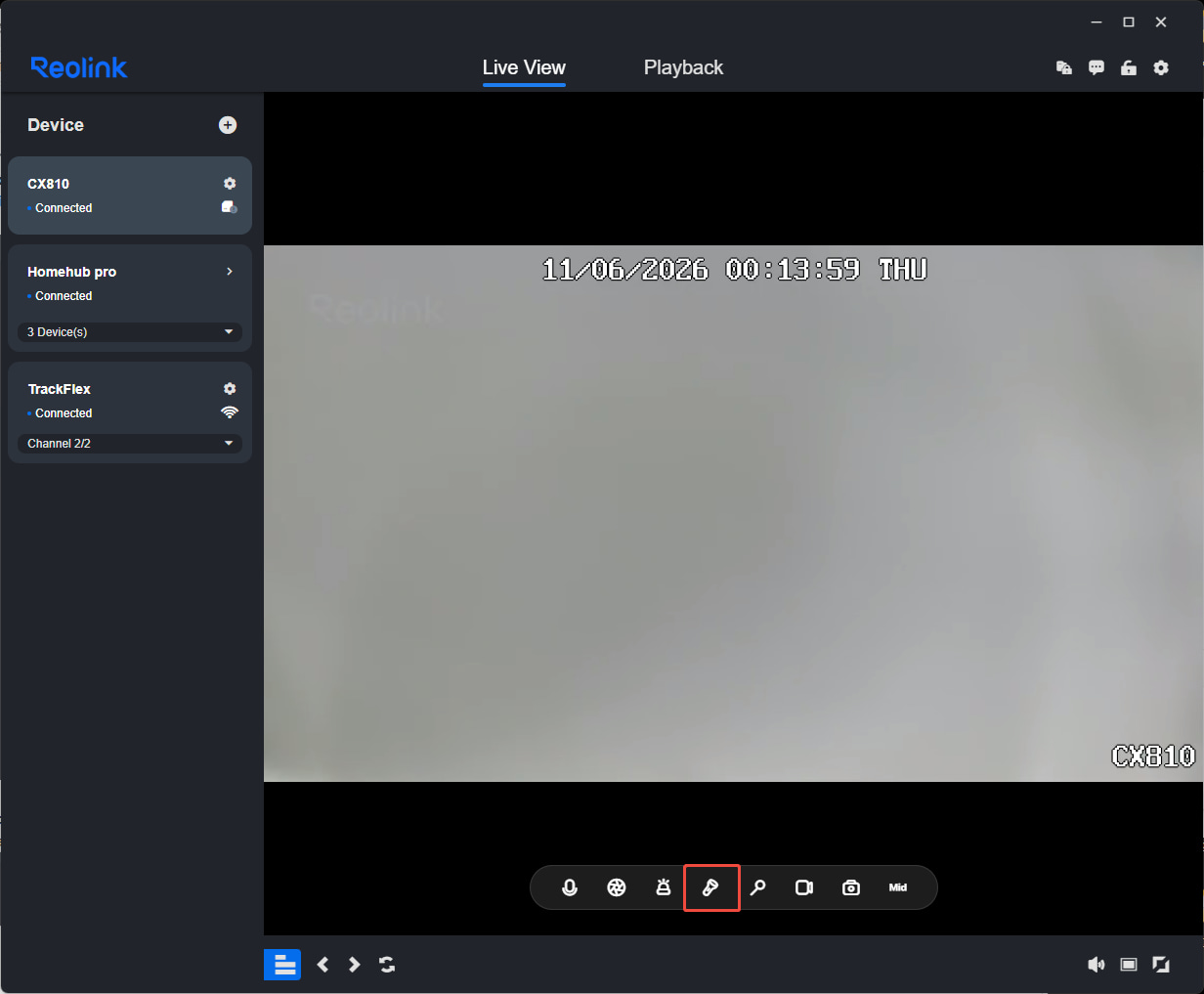Select the TrackFlex device name

coord(59,389)
